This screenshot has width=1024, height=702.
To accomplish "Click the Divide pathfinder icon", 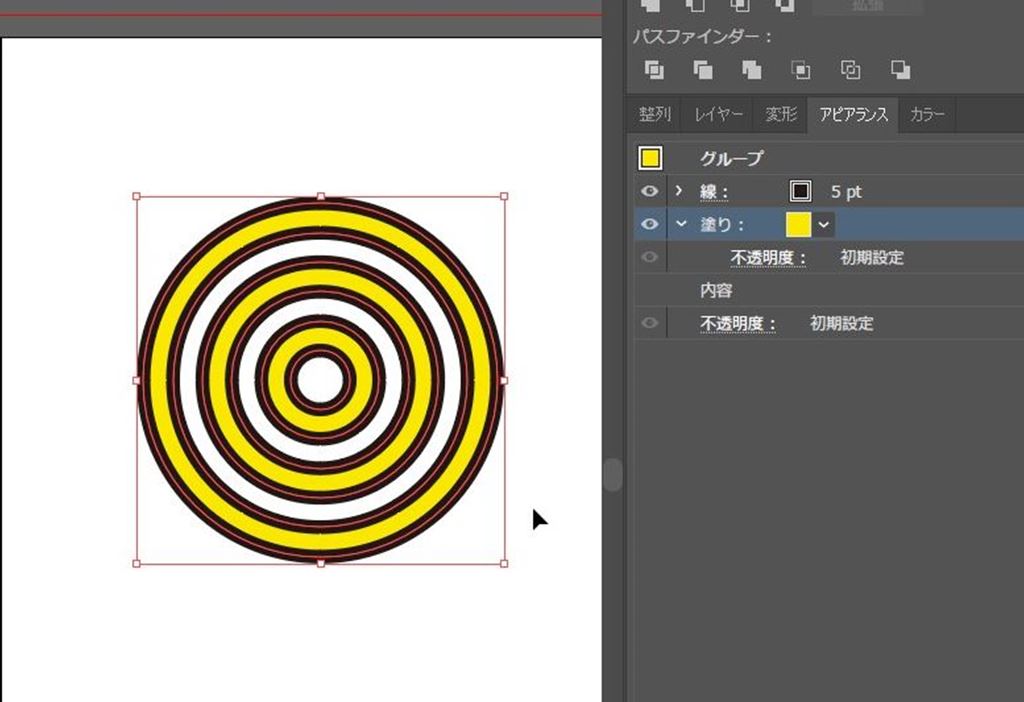I will point(654,70).
